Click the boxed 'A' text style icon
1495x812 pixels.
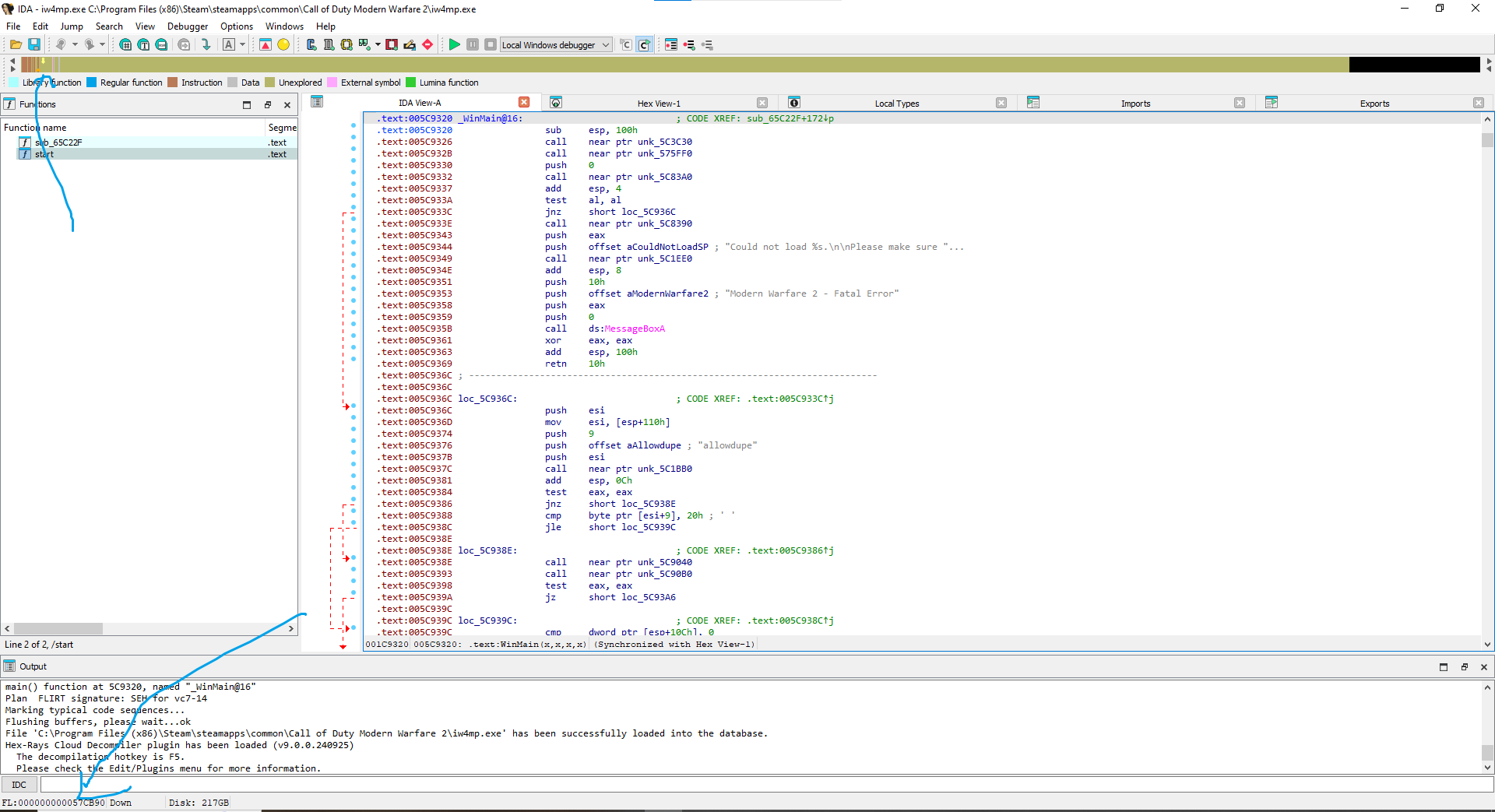(229, 44)
